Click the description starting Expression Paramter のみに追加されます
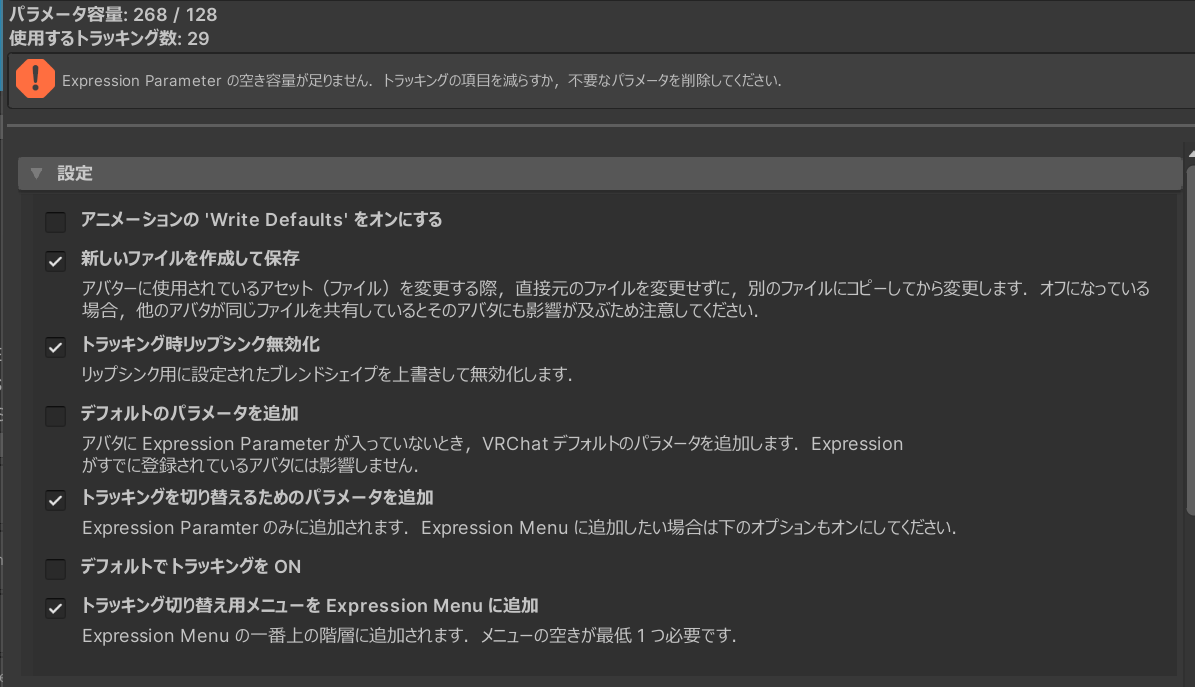Screen dimensions: 1195x687 pyautogui.click(x=519, y=528)
